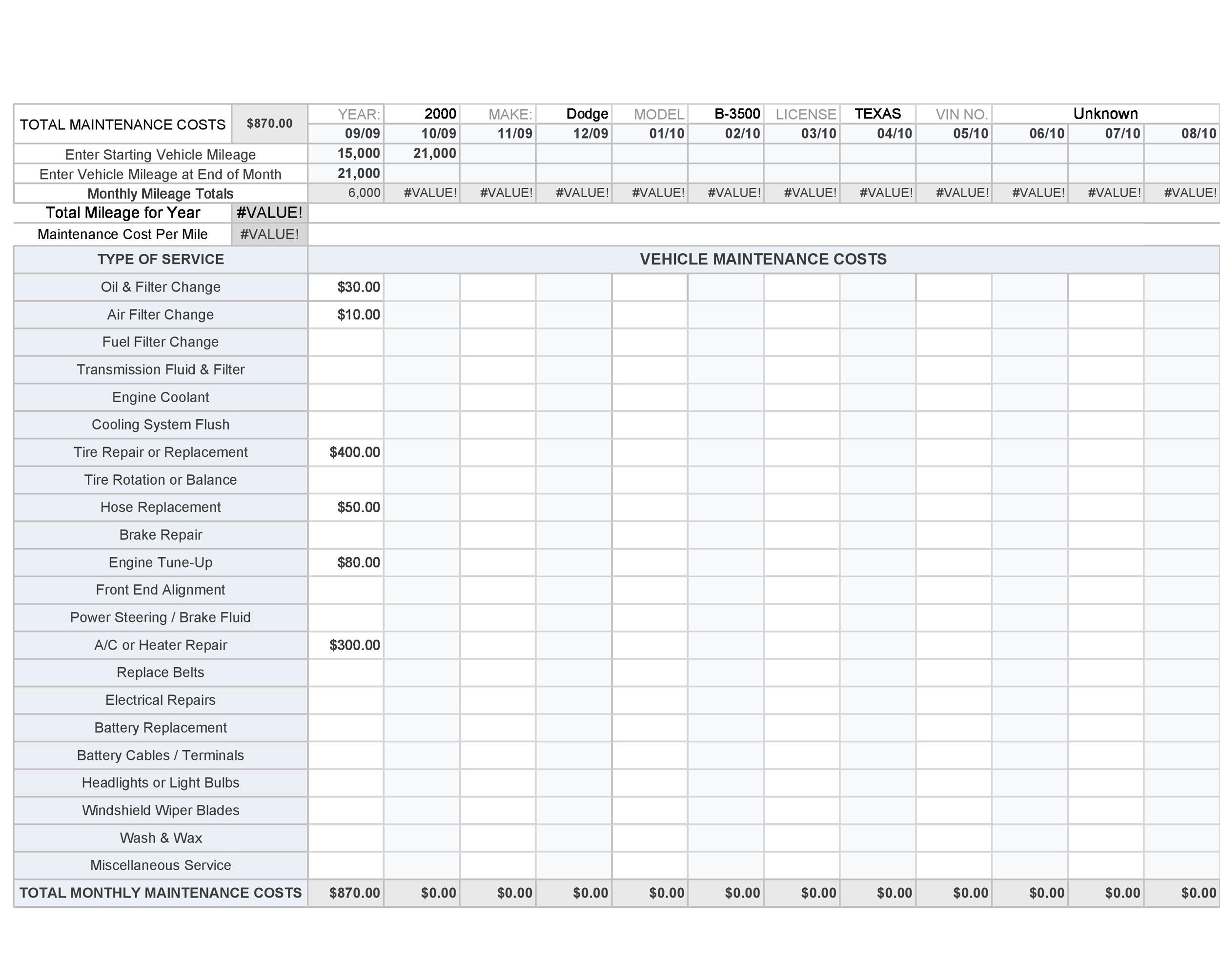Click the make field showing Dodge
The width and height of the screenshot is (1220, 980).
tap(574, 114)
